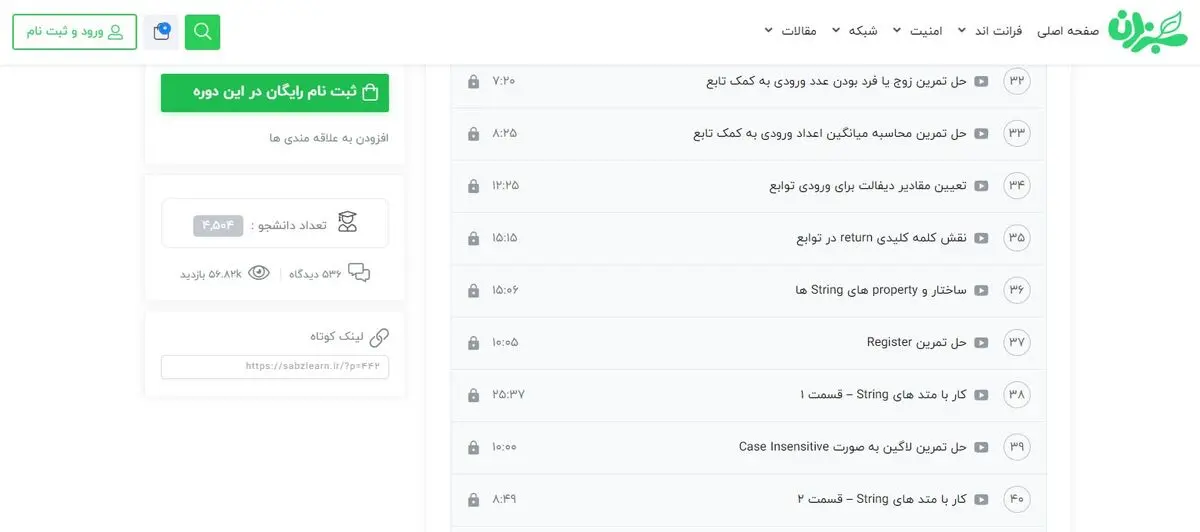Click lock icon on Case Insensitive lesson
Screen dimensions: 1200x532
(473, 447)
